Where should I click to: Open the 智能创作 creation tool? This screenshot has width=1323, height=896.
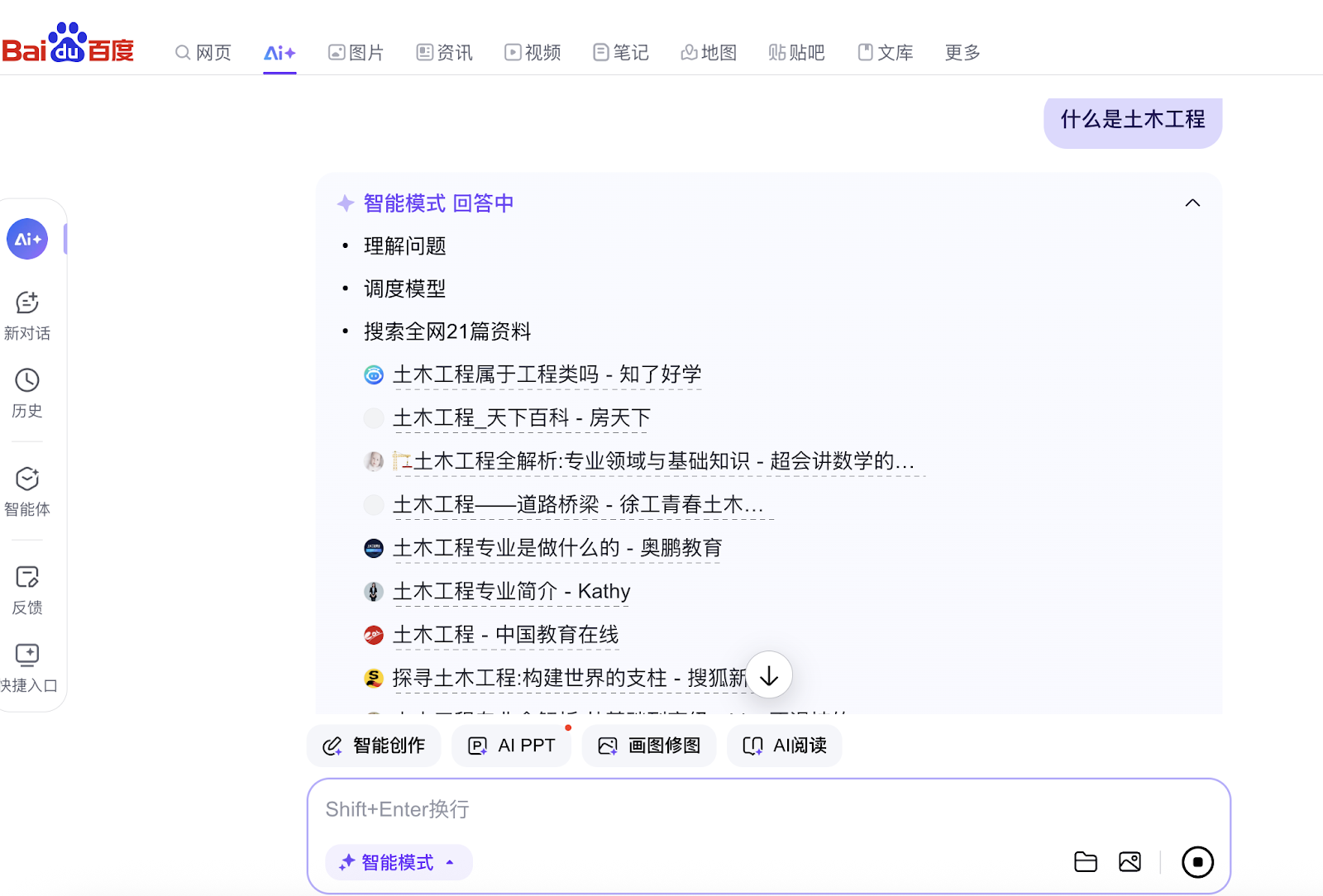(373, 745)
